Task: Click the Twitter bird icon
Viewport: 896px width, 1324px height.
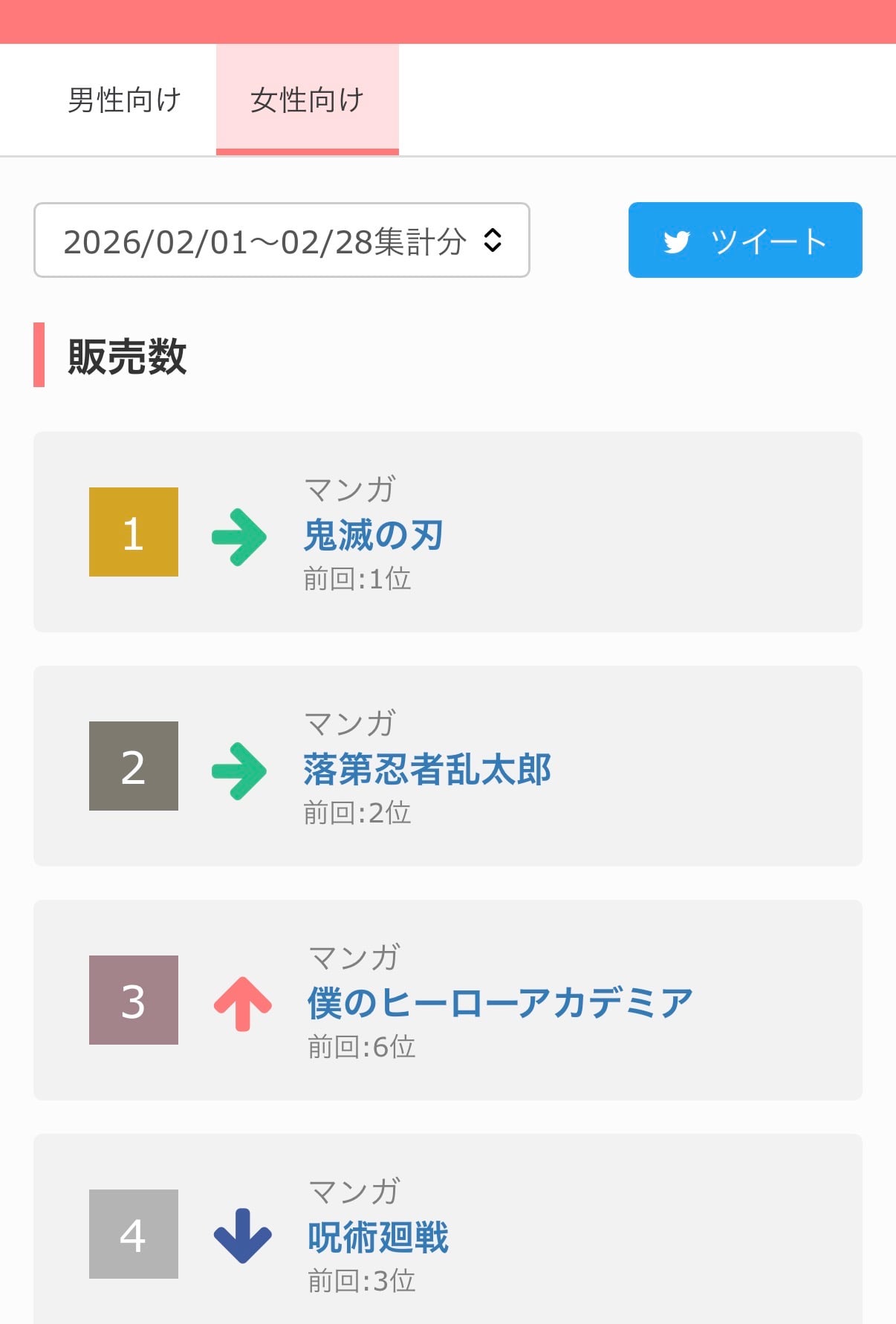Action: [x=676, y=241]
